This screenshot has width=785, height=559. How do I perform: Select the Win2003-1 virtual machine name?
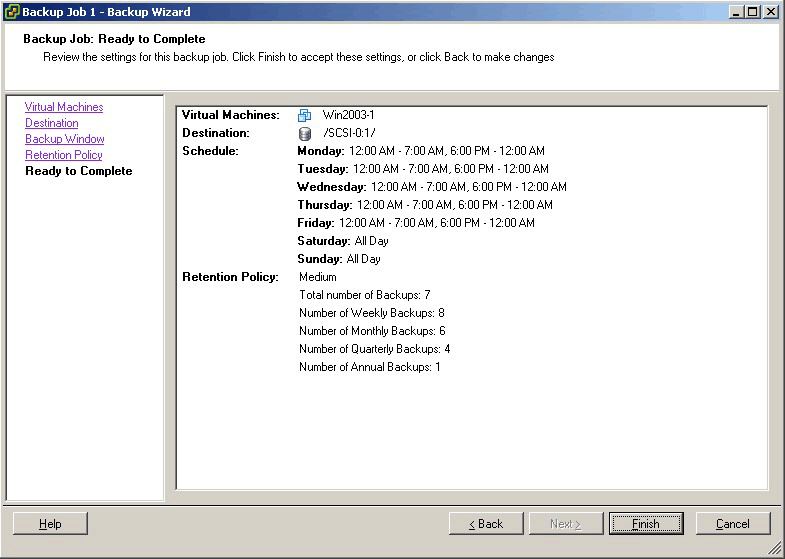coord(348,115)
